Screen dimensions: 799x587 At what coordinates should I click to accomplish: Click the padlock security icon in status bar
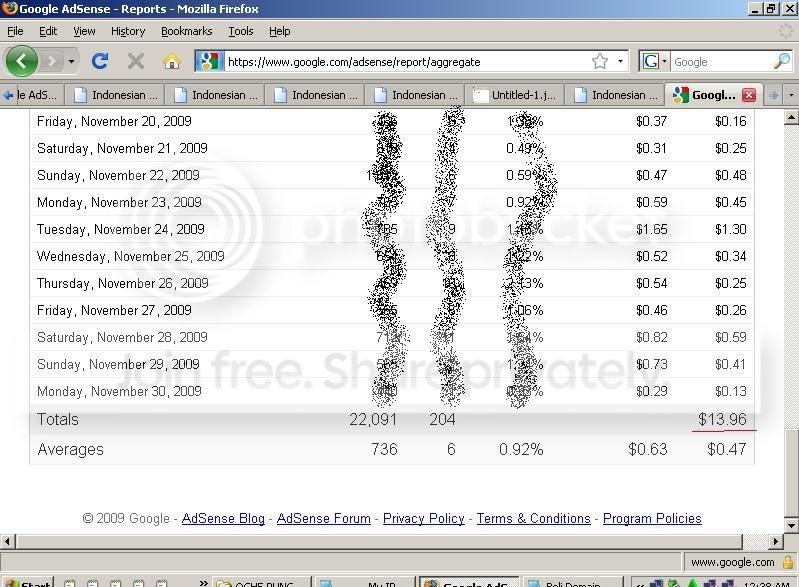click(x=788, y=562)
